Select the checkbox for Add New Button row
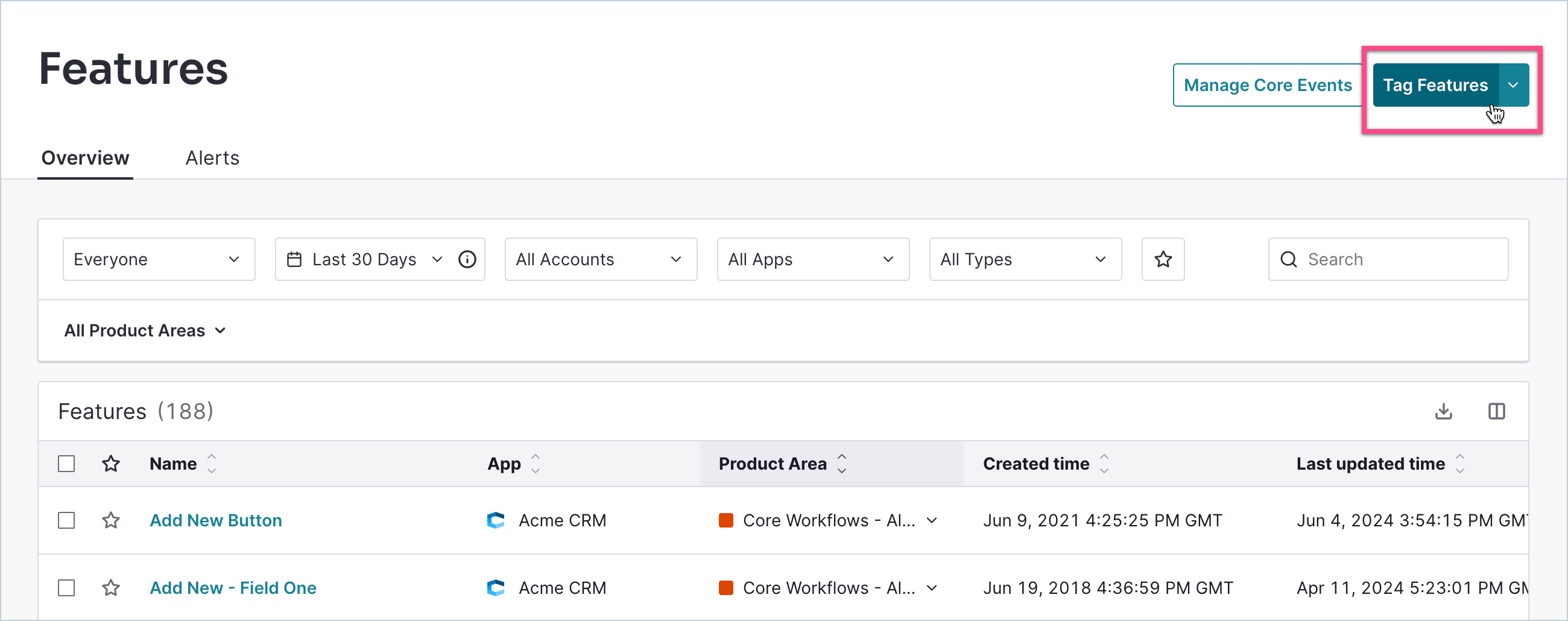The width and height of the screenshot is (1568, 621). 66,520
